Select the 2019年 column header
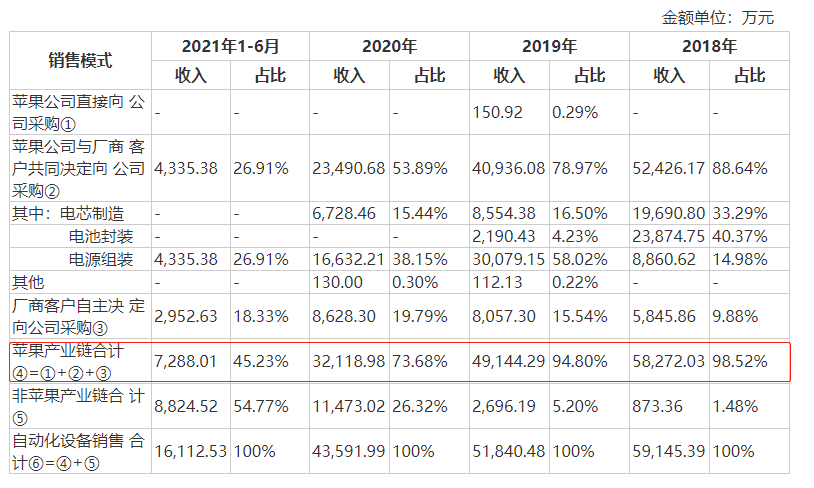This screenshot has width=814, height=488. tap(549, 46)
